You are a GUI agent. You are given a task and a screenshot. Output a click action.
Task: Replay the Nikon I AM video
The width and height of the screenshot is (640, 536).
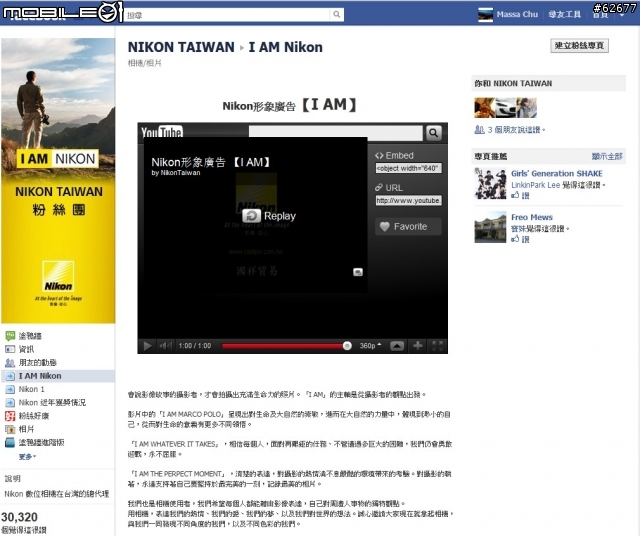(269, 216)
